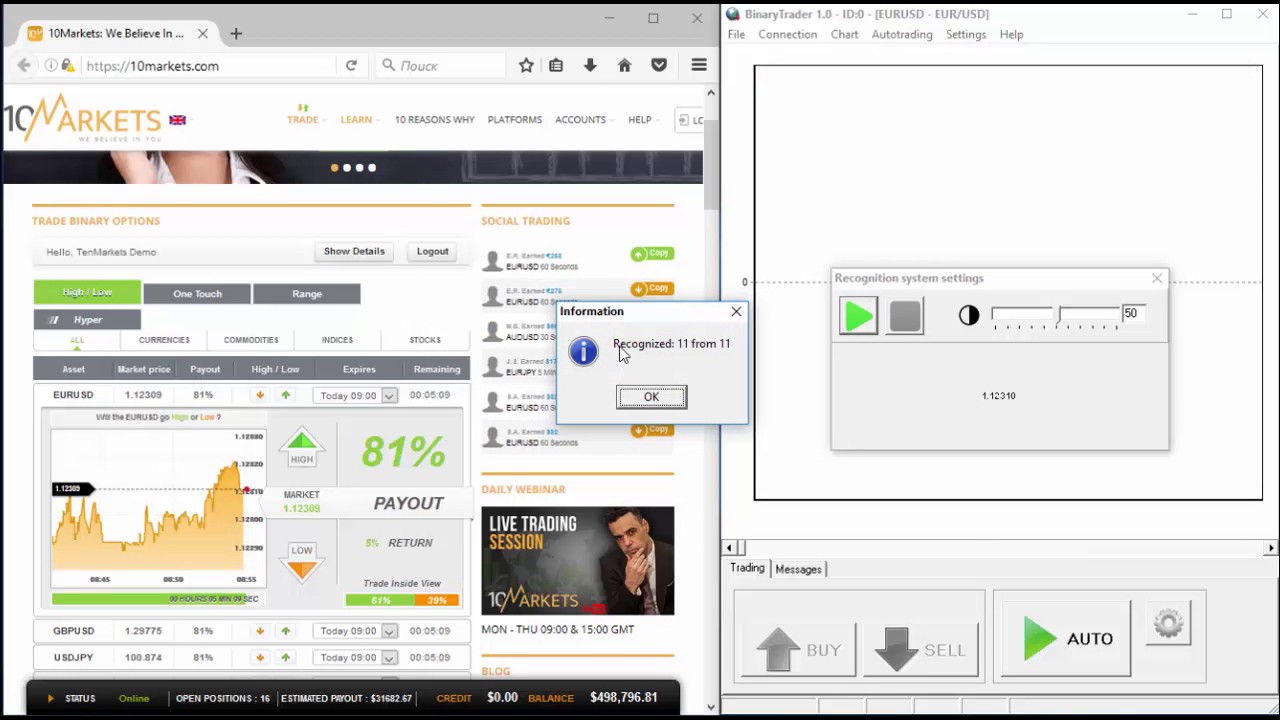Click the browser back arrow
The width and height of the screenshot is (1280, 720).
click(24, 66)
